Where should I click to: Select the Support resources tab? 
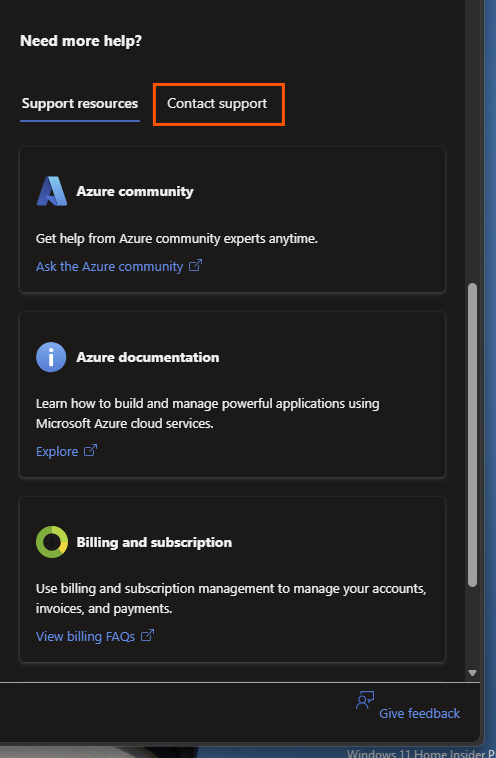(80, 103)
